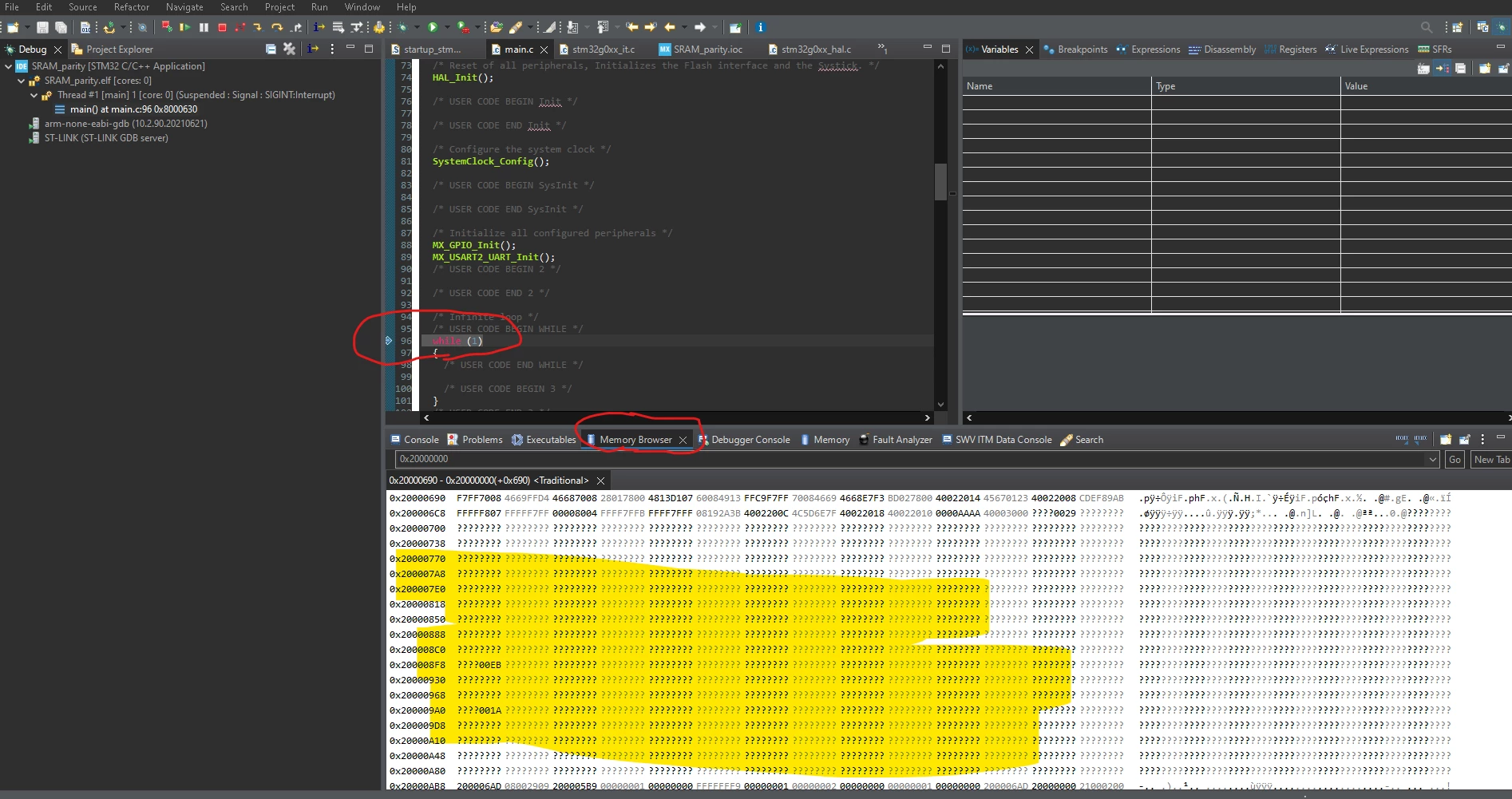Screen dimensions: 1512x799
Task: Toggle the Show Logical Structure icon in the Variables view
Action: click(1442, 69)
